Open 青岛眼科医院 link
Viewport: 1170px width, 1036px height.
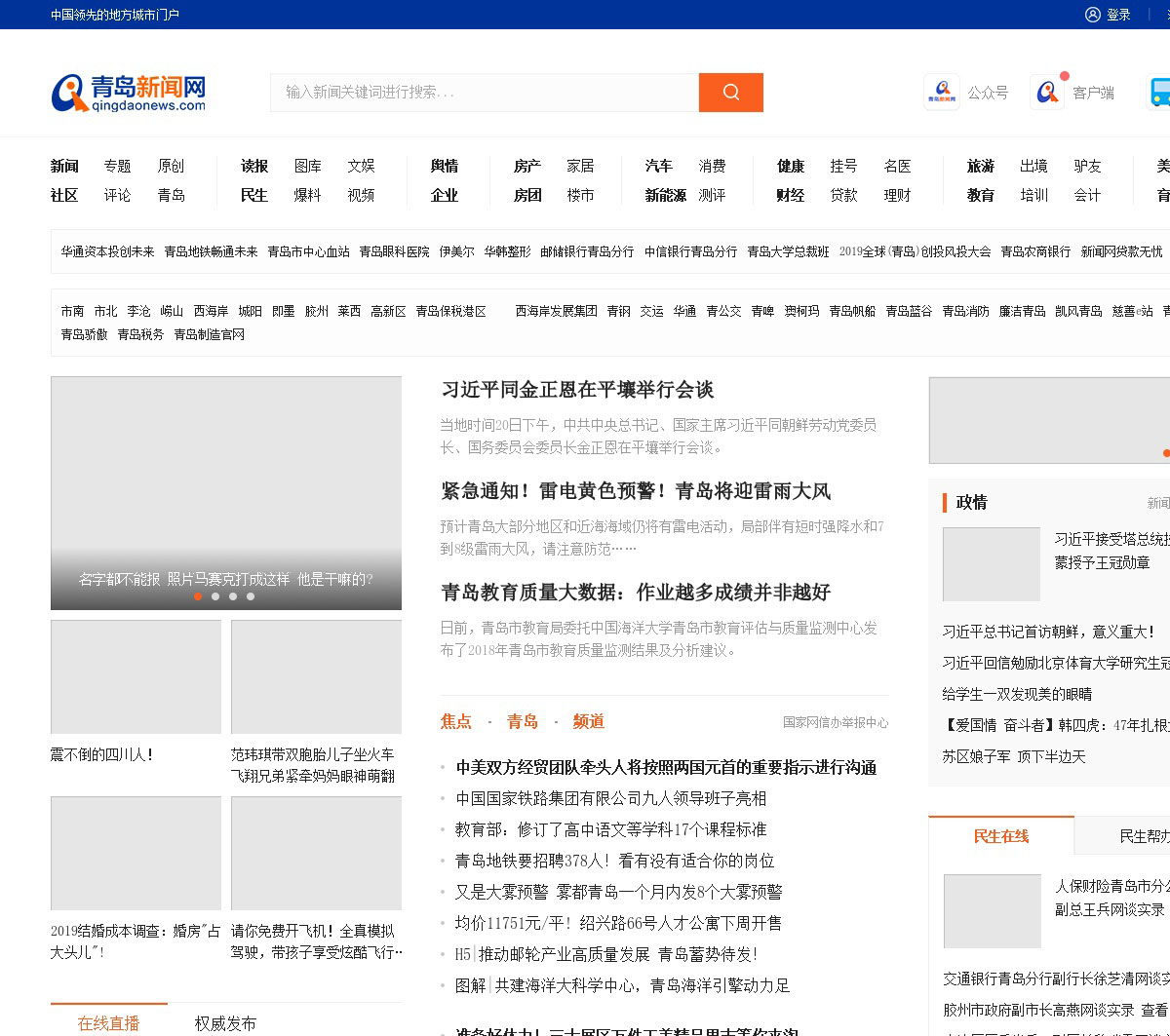point(394,251)
